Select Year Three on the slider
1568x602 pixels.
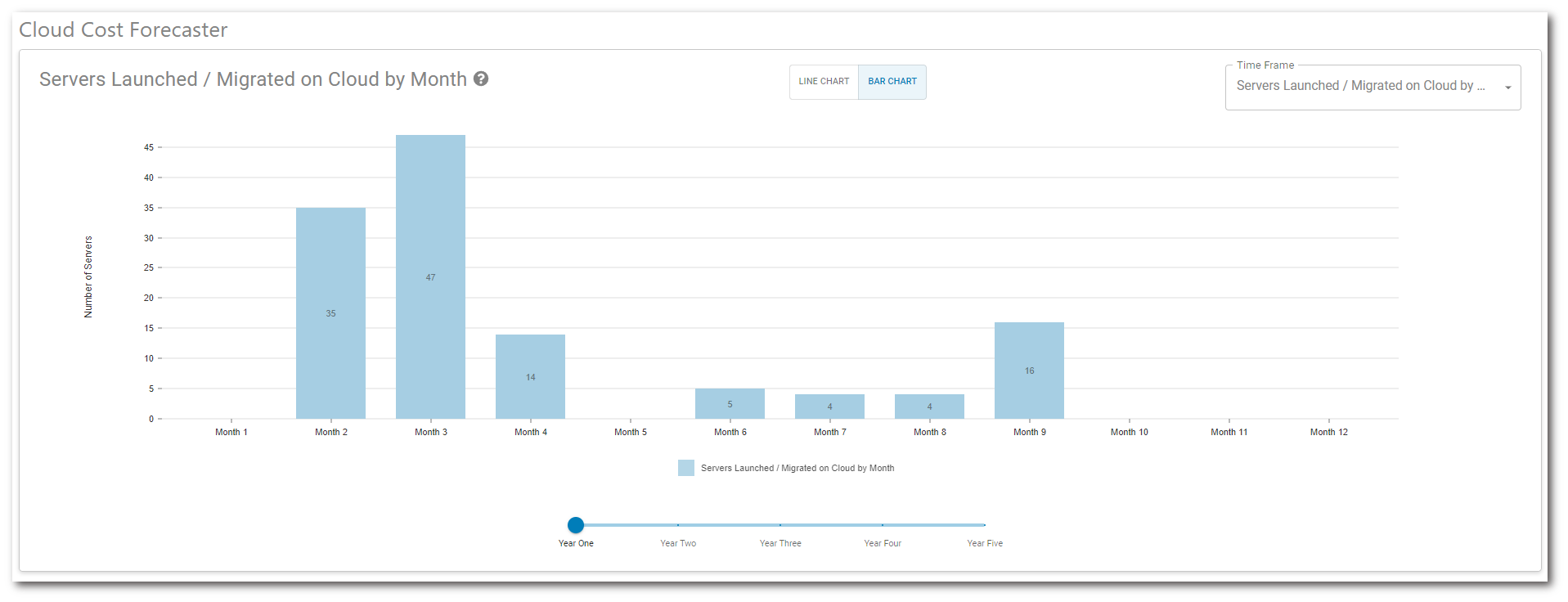pos(780,525)
